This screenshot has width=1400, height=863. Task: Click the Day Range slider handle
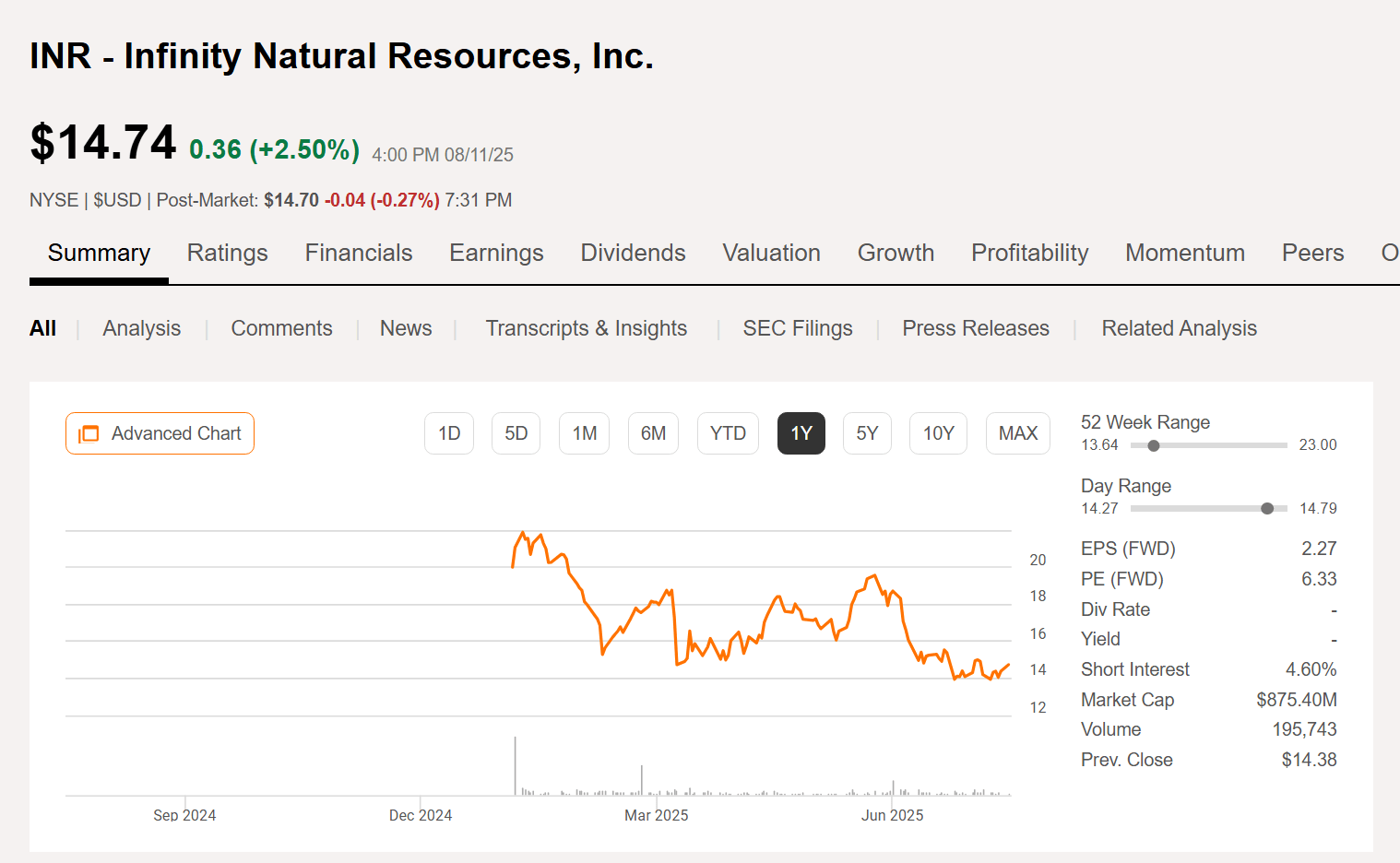[1267, 508]
